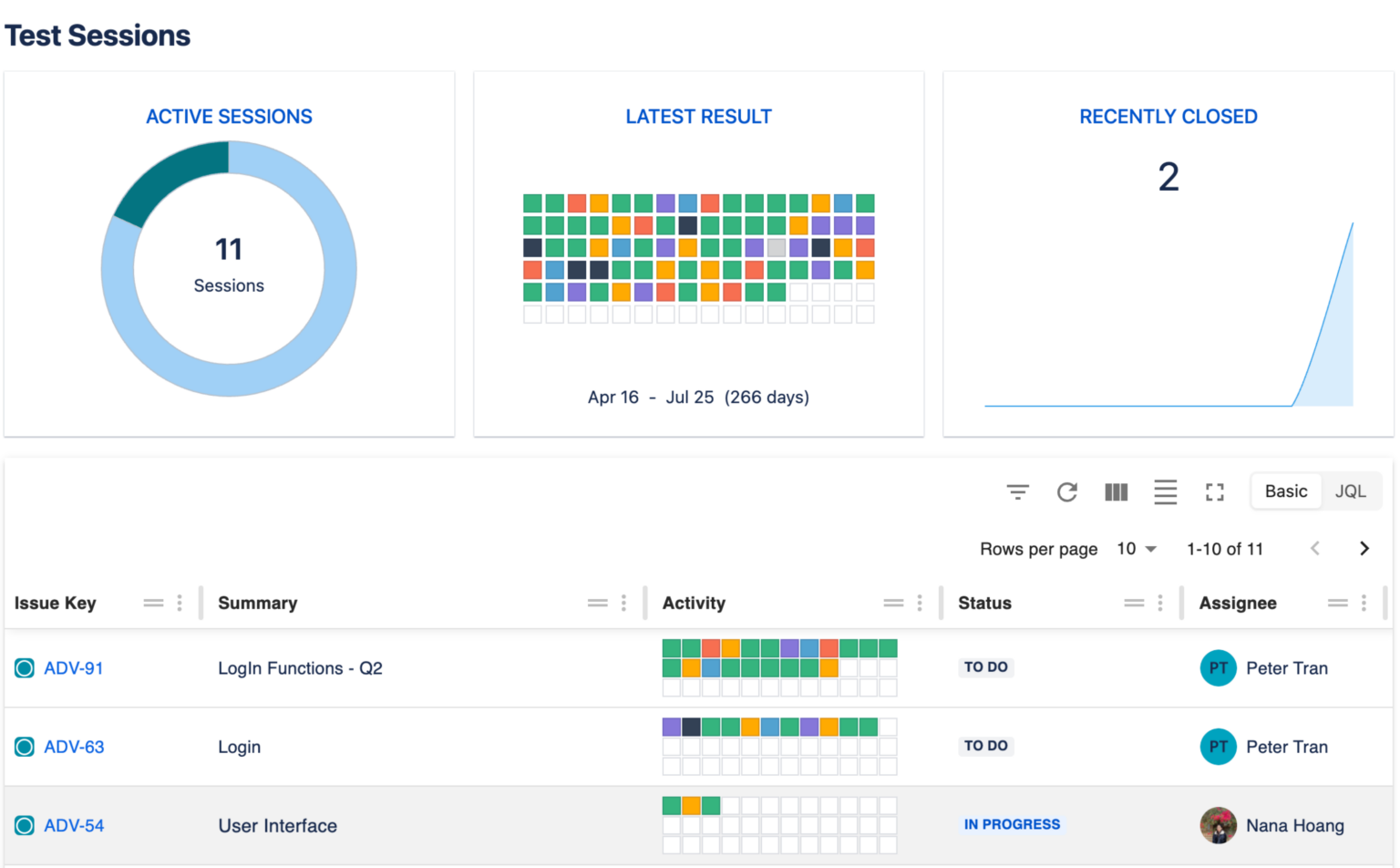The image size is (1400, 868).
Task: Click Nana Hoang's profile picture
Action: pos(1219,825)
